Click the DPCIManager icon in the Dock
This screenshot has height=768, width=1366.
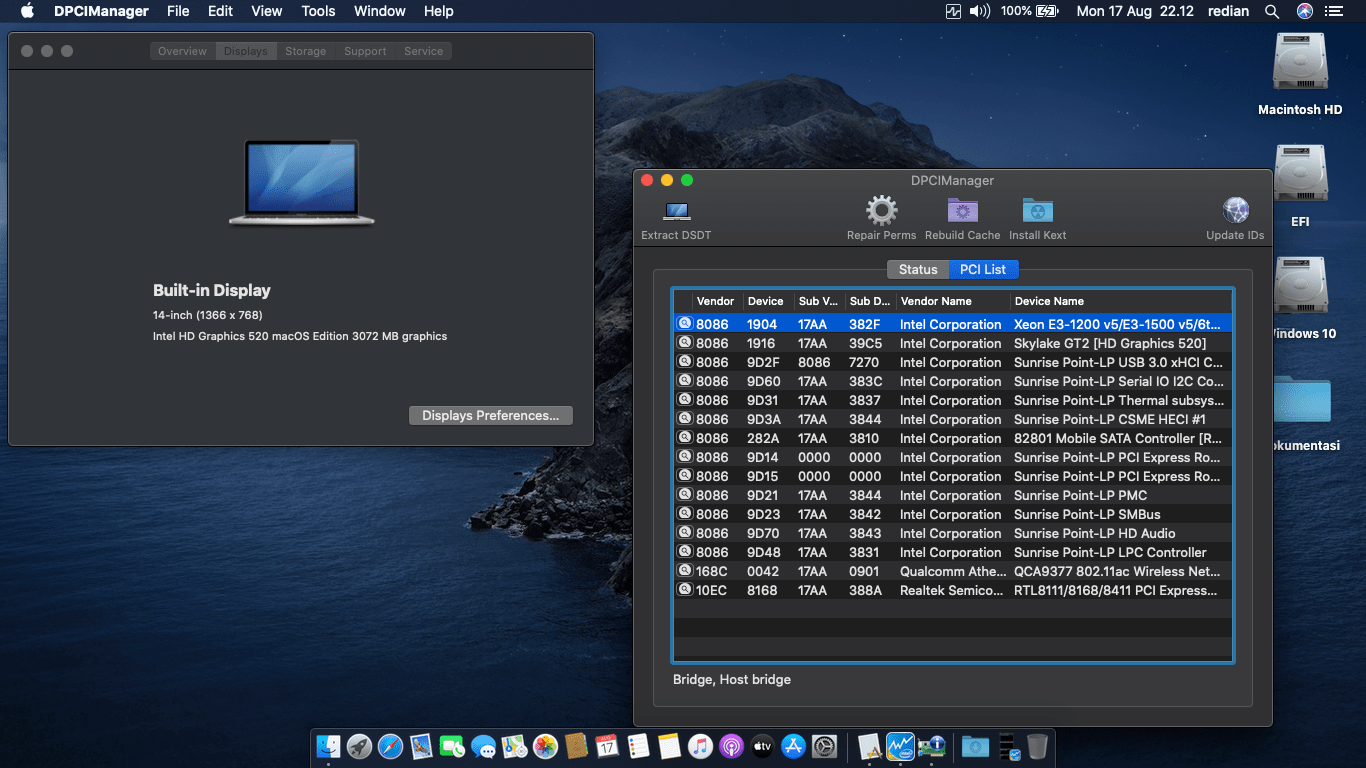click(931, 746)
